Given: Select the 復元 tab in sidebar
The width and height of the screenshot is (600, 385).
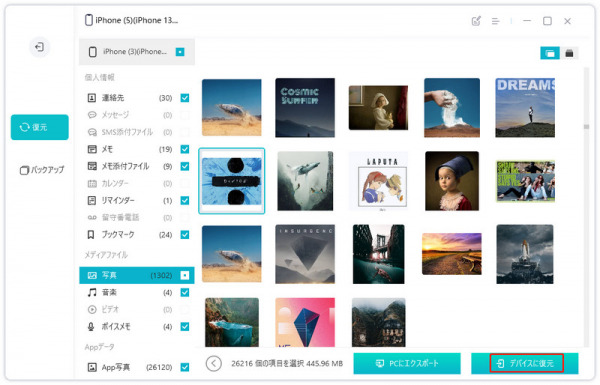Looking at the screenshot, I should [40, 127].
